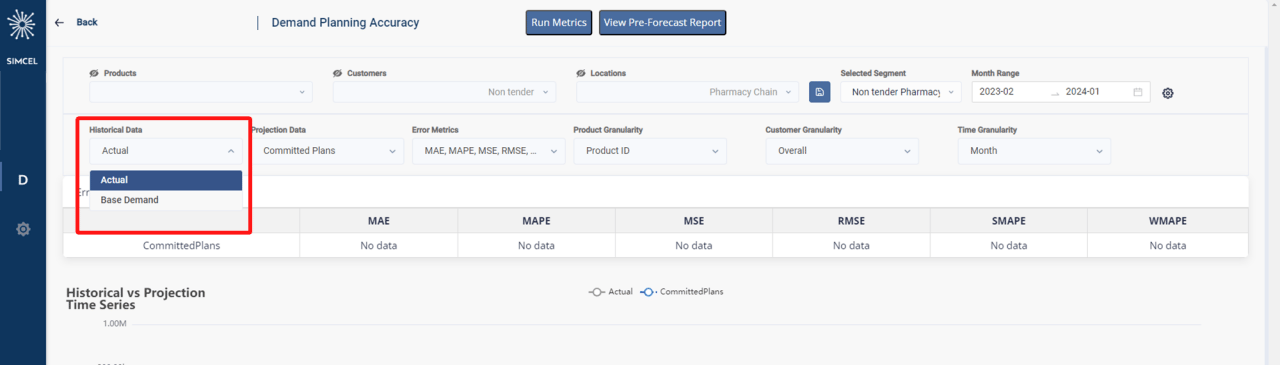1280x366 pixels.
Task: Click the calendar icon in Month Range
Action: tap(1138, 92)
